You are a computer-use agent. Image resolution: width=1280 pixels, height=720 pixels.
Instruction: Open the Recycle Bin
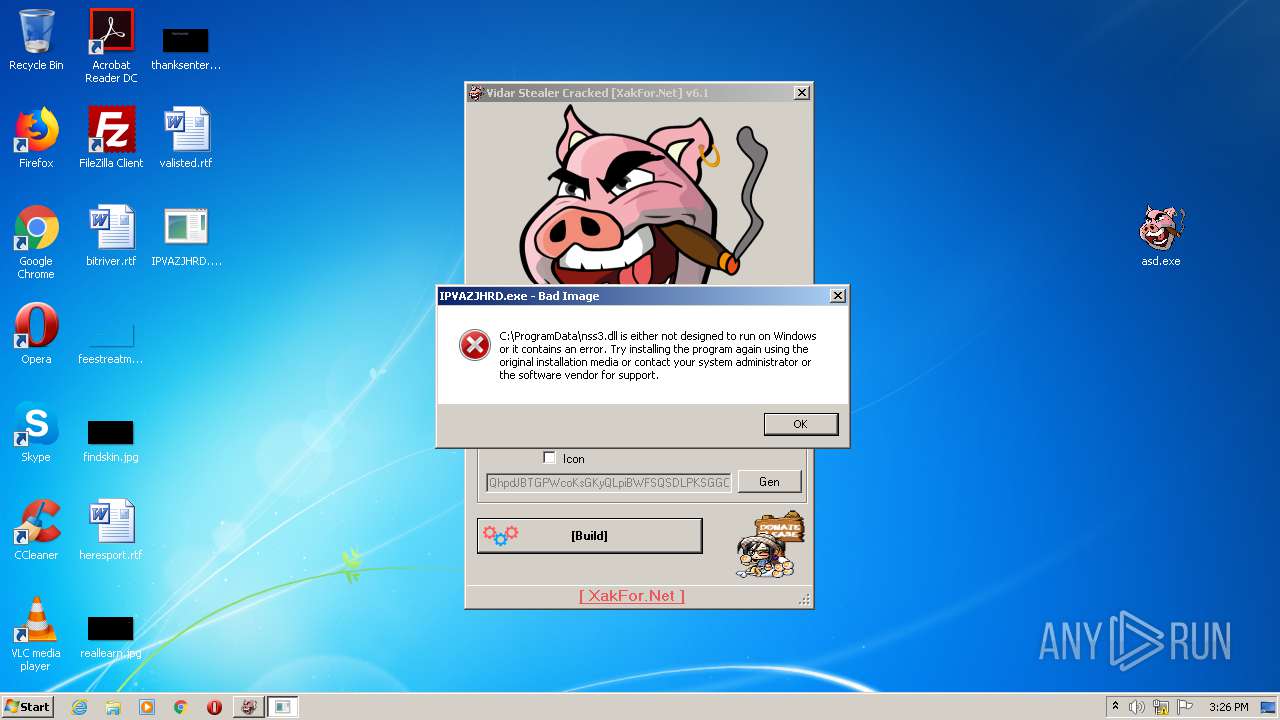click(x=36, y=41)
